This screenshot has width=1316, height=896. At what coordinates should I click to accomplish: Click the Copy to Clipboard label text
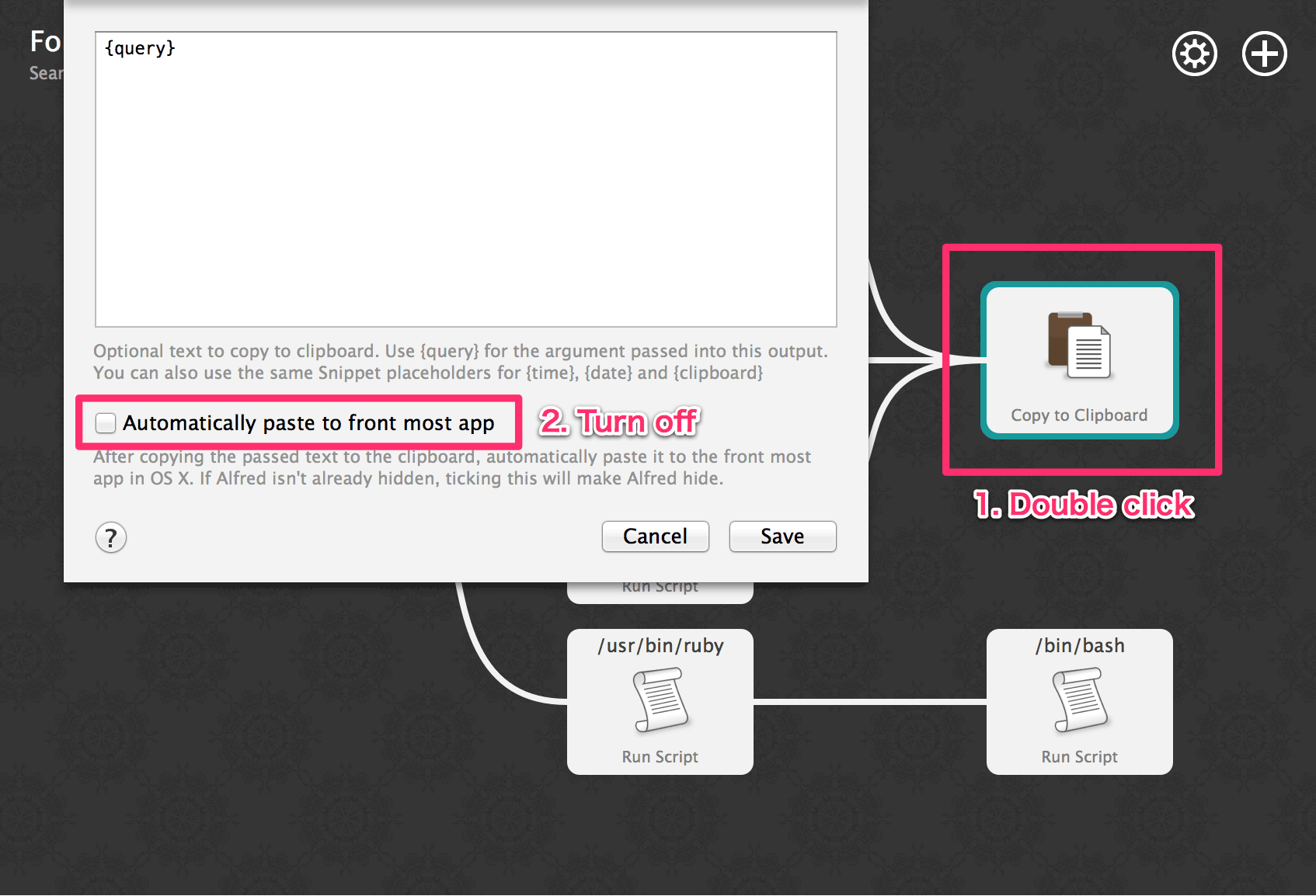[1079, 415]
